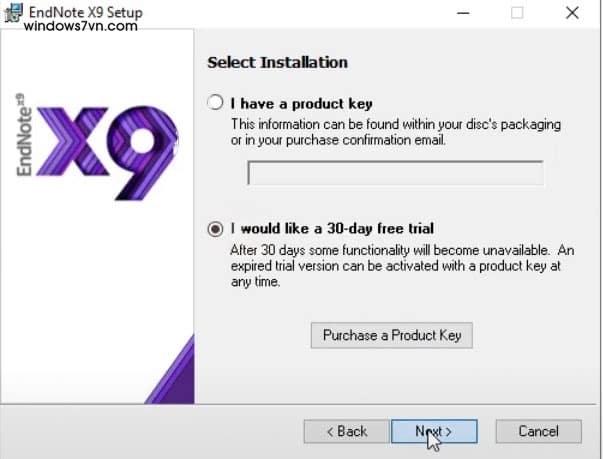The height and width of the screenshot is (459, 603).
Task: Select the 'I have a product key' radio button
Action: pyautogui.click(x=215, y=103)
